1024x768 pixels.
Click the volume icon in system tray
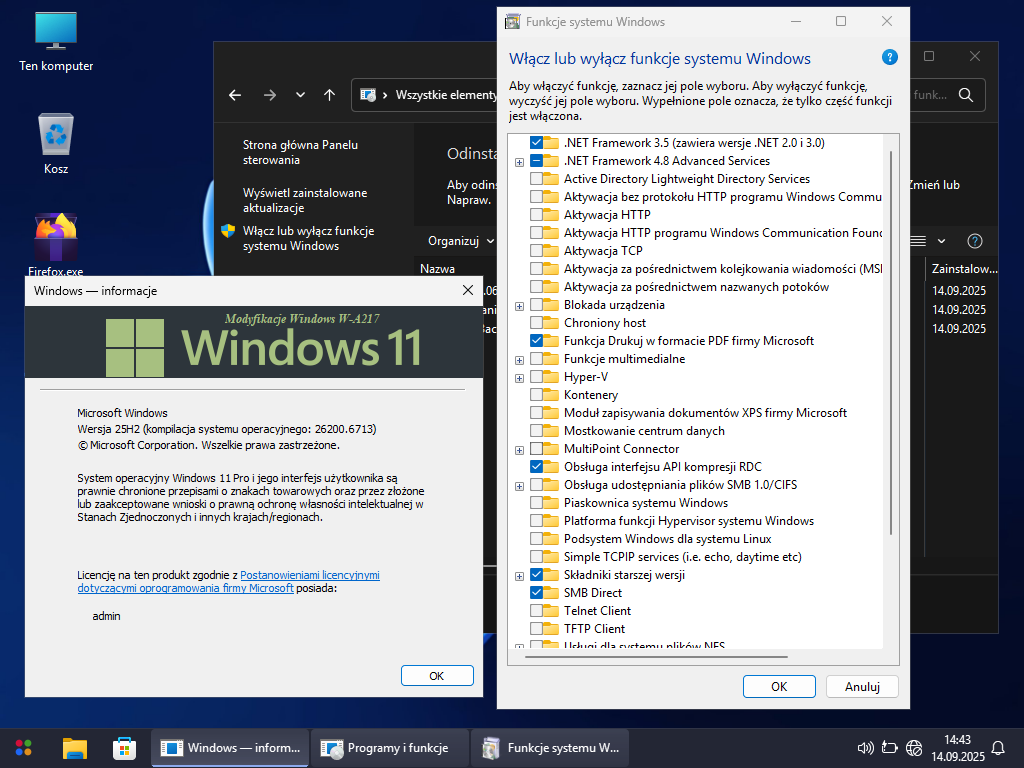(866, 747)
